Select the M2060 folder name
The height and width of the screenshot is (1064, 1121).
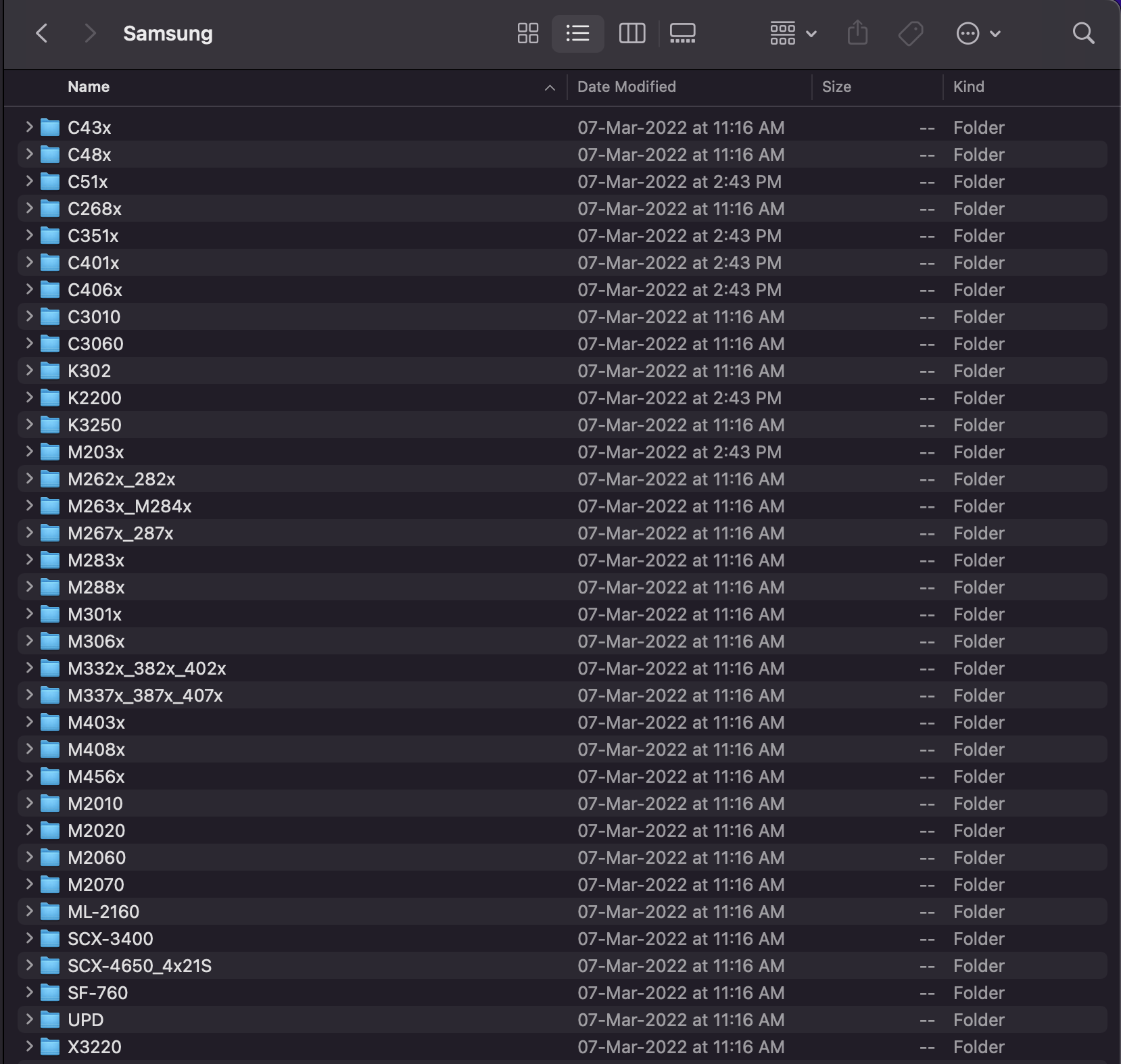point(97,858)
